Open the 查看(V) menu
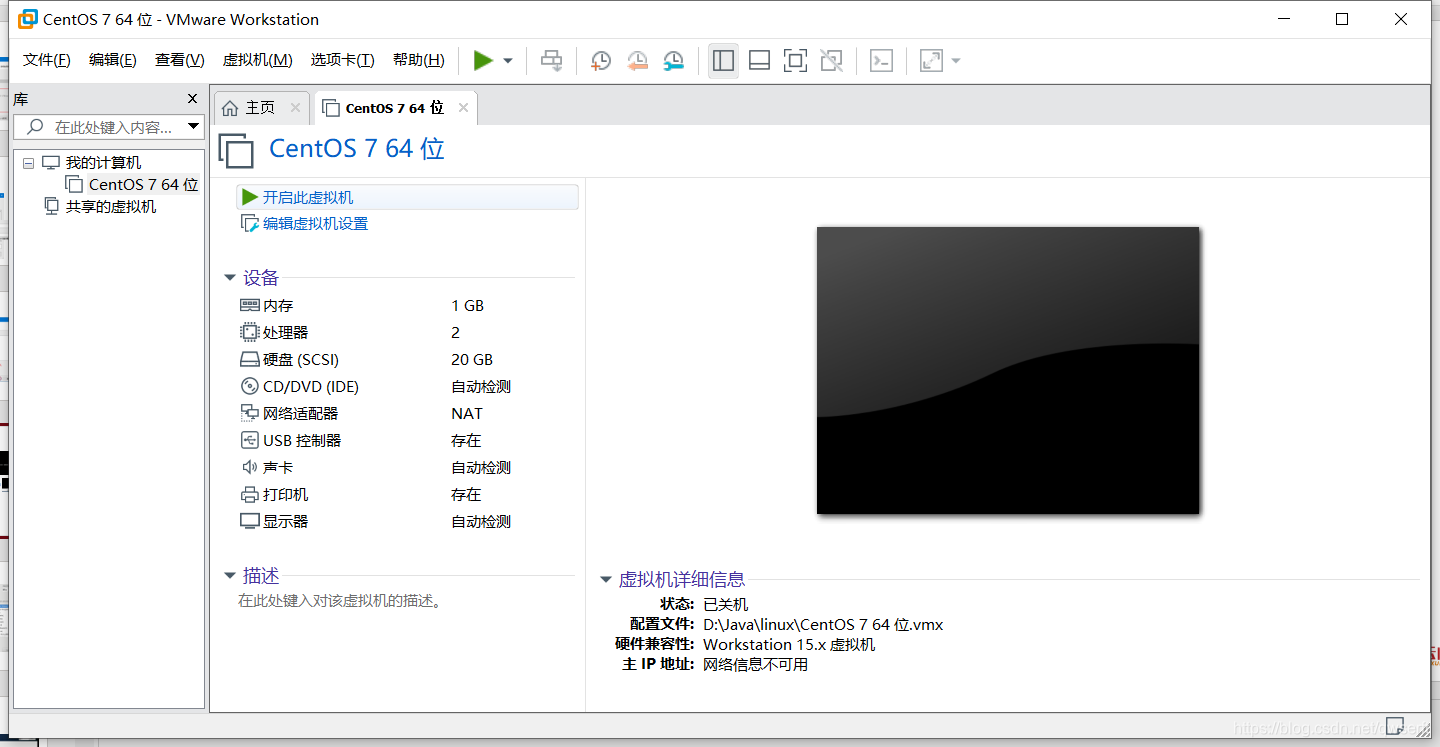Image resolution: width=1440 pixels, height=747 pixels. coord(180,60)
